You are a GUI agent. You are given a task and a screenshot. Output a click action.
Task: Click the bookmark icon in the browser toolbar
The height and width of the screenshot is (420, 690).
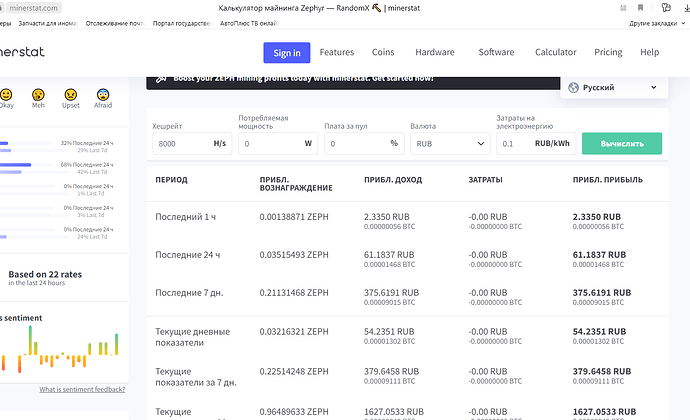[x=640, y=8]
